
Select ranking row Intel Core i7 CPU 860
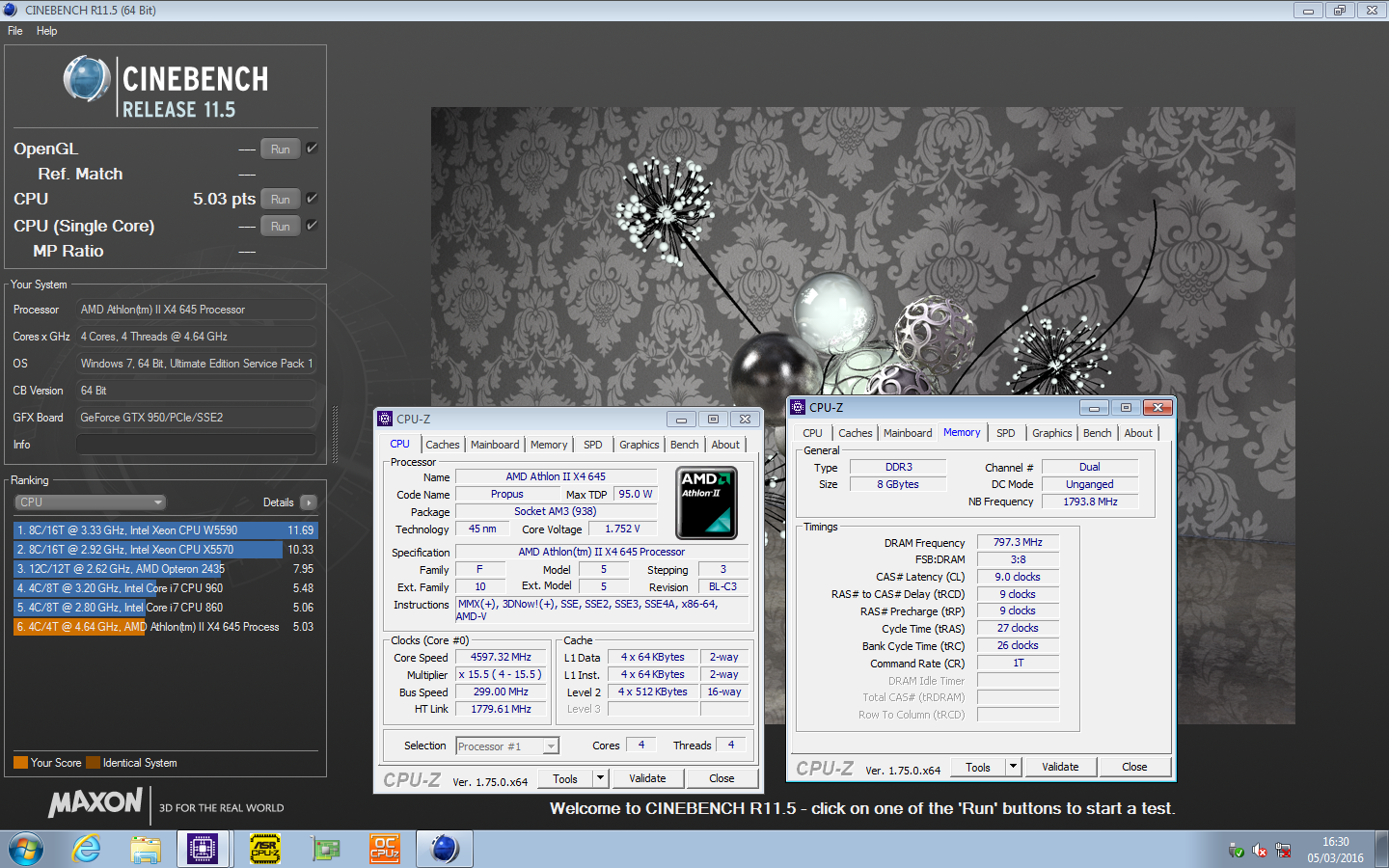pyautogui.click(x=165, y=608)
